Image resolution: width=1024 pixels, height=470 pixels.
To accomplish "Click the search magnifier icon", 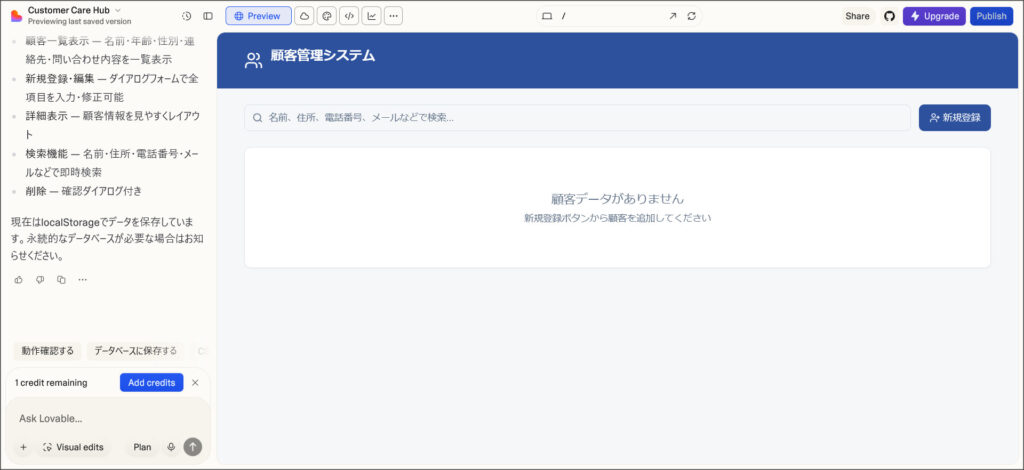I will [257, 118].
